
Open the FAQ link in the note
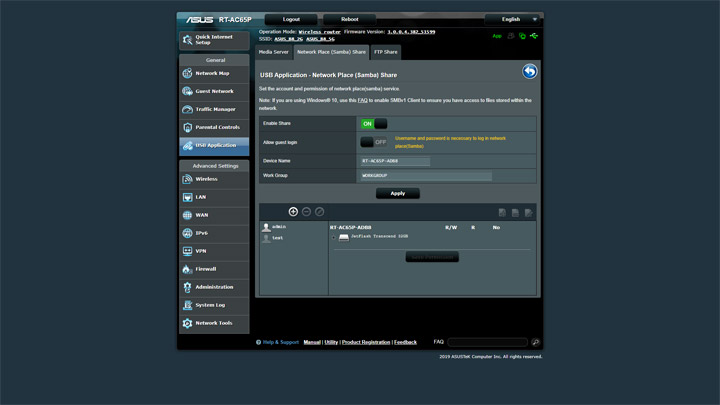(x=363, y=100)
